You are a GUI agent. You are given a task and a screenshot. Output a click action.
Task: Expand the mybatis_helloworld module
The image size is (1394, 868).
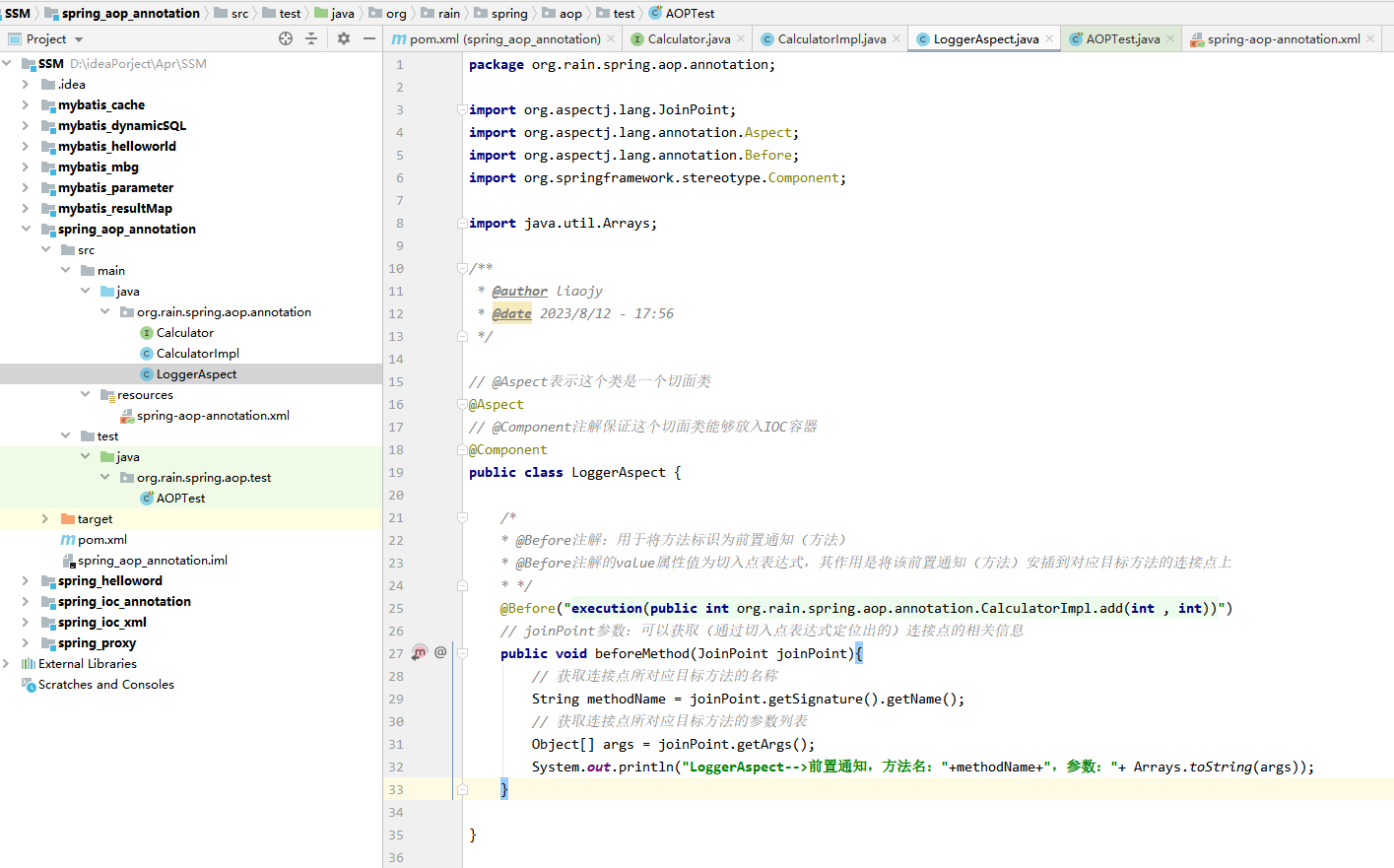pyautogui.click(x=26, y=147)
